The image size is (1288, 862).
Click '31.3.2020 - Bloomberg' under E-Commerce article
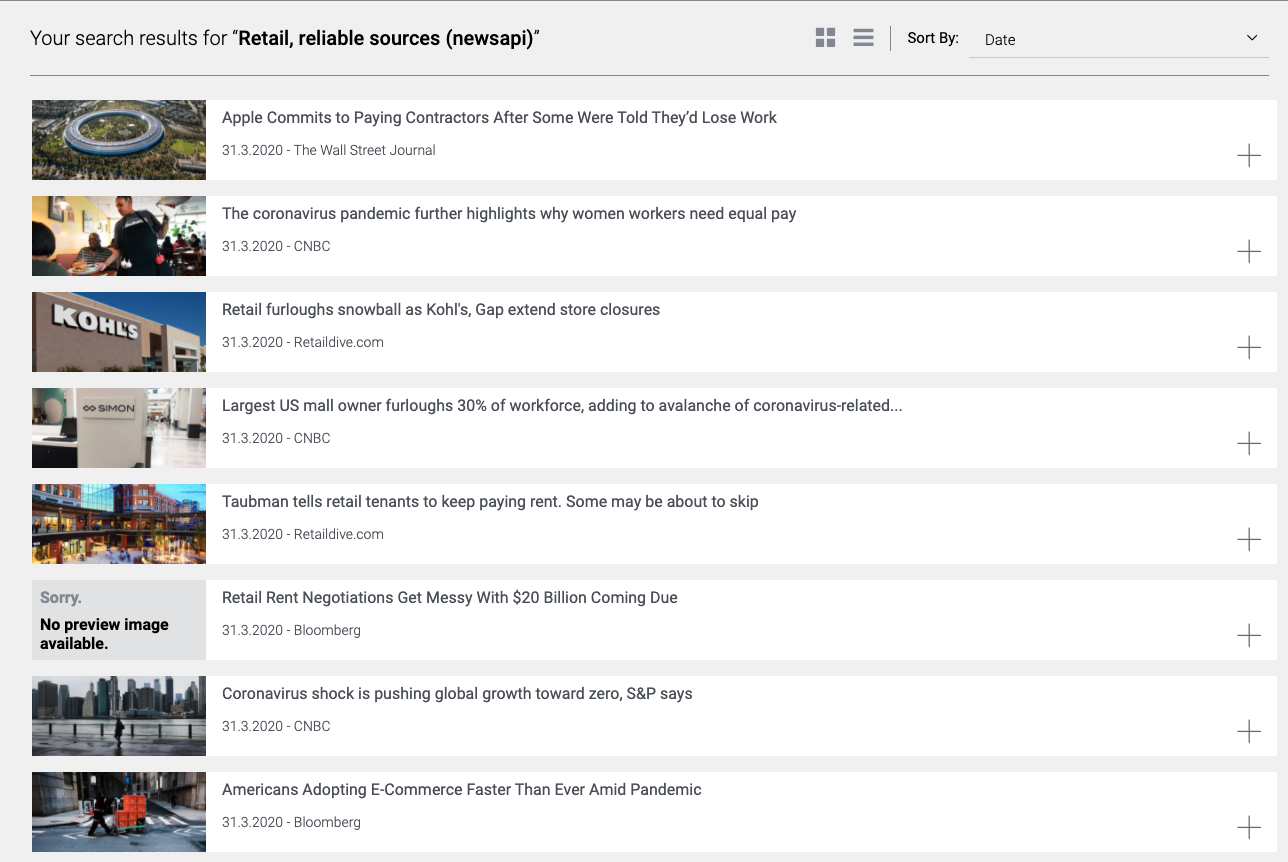point(291,822)
